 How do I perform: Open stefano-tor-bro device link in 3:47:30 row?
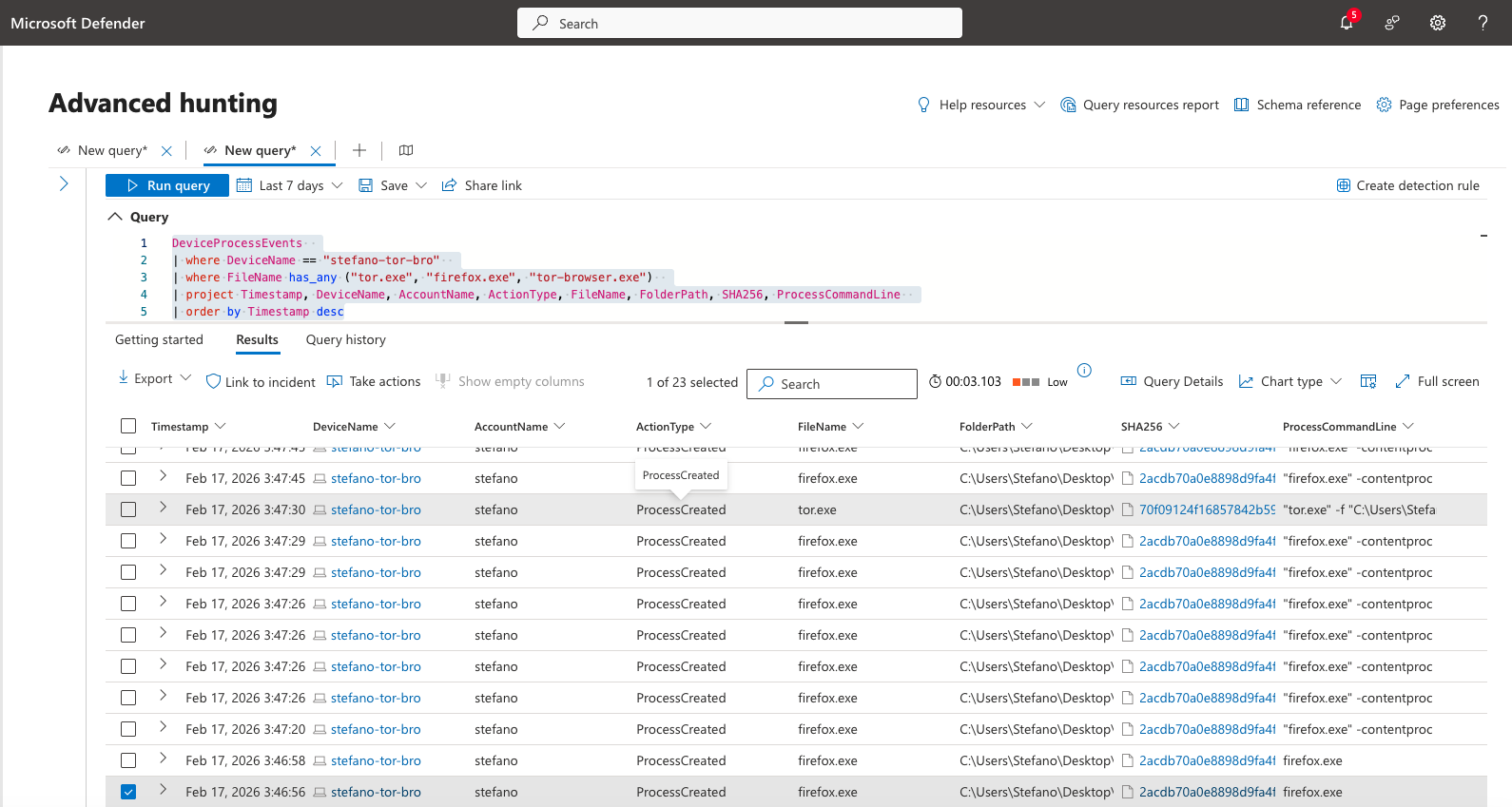(376, 509)
